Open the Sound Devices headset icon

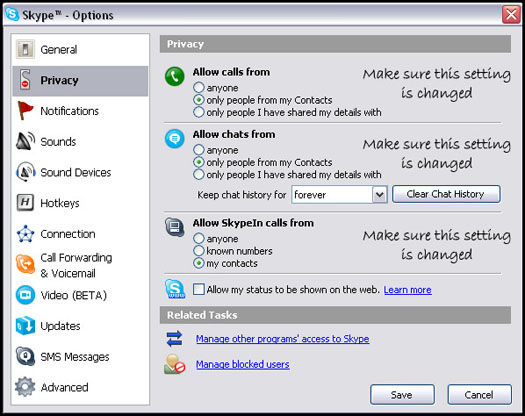pos(25,172)
